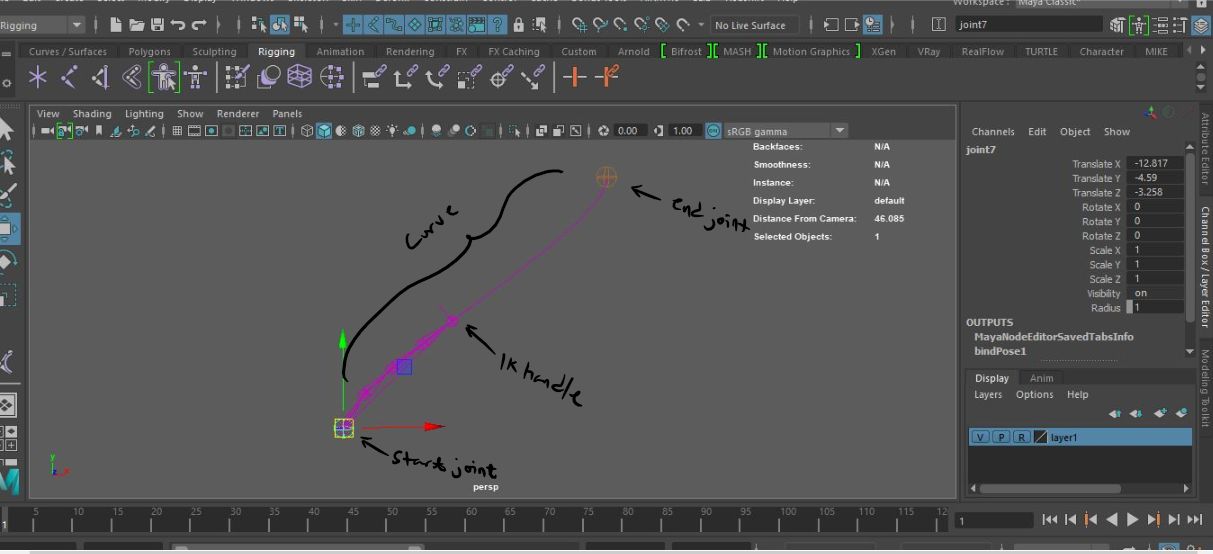Select the Blend Shape shelf icon

(x=268, y=76)
